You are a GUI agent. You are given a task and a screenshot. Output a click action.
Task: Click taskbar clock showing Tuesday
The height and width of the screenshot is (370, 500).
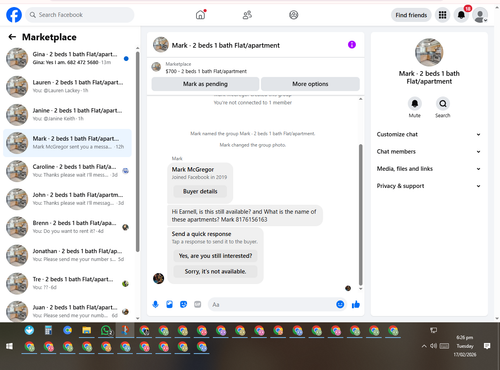(x=465, y=346)
